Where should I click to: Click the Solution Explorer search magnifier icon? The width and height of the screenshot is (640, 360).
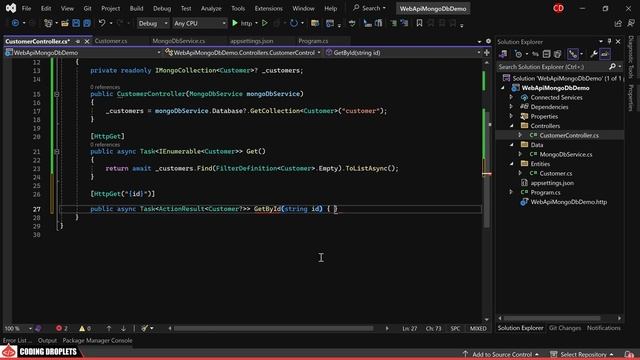[612, 67]
